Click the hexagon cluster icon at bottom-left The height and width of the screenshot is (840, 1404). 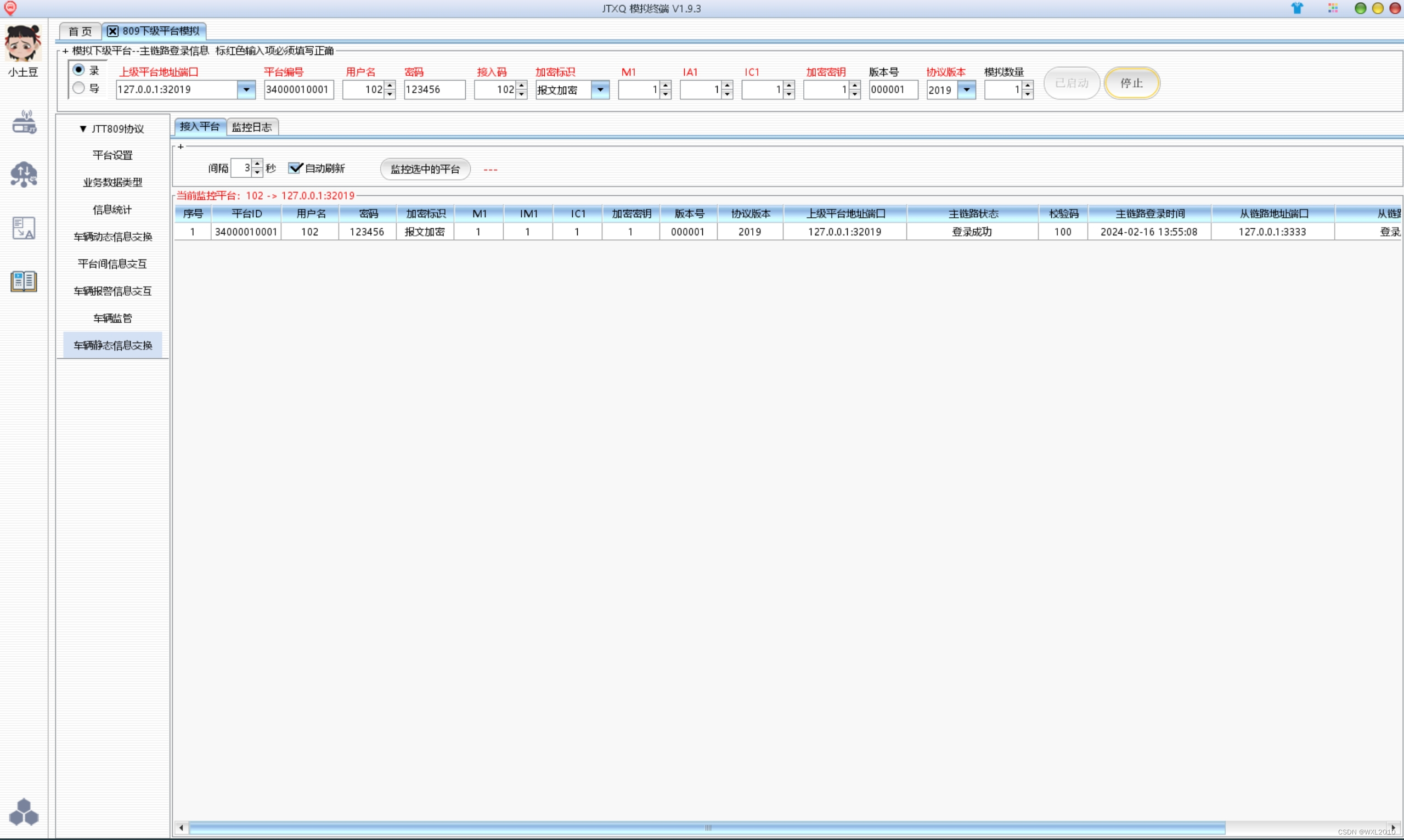pos(24,812)
